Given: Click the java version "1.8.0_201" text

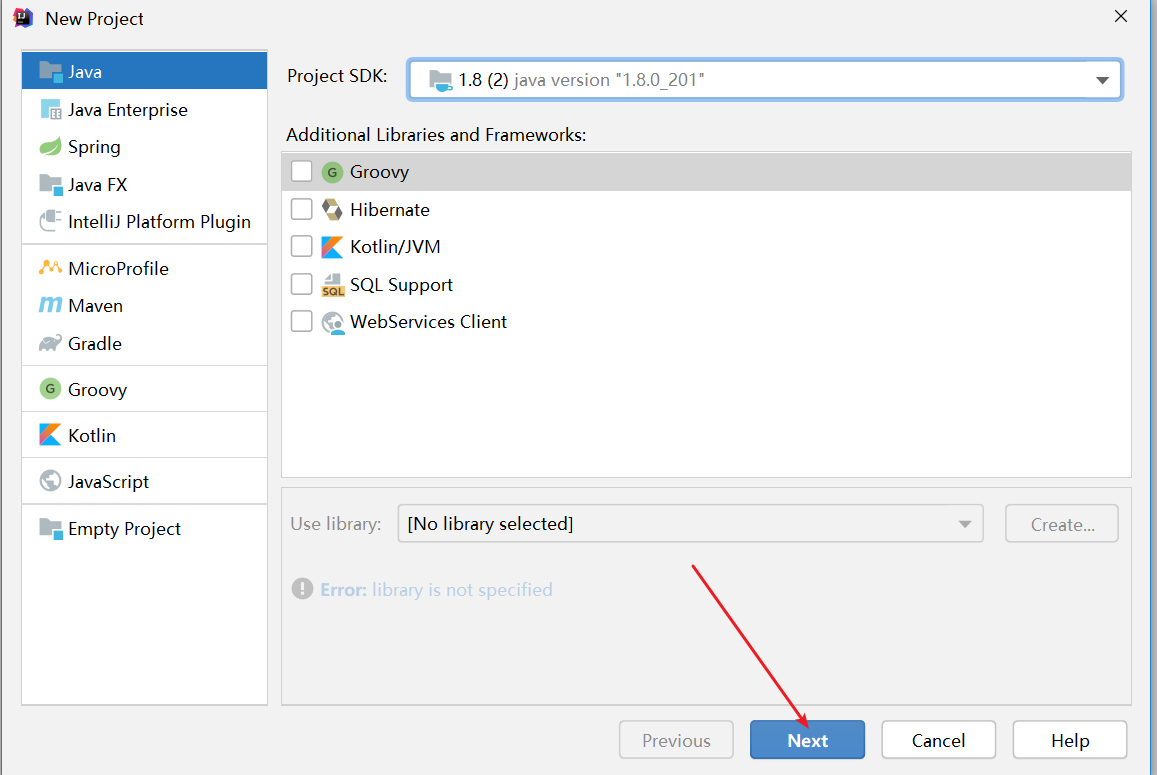Looking at the screenshot, I should 609,80.
